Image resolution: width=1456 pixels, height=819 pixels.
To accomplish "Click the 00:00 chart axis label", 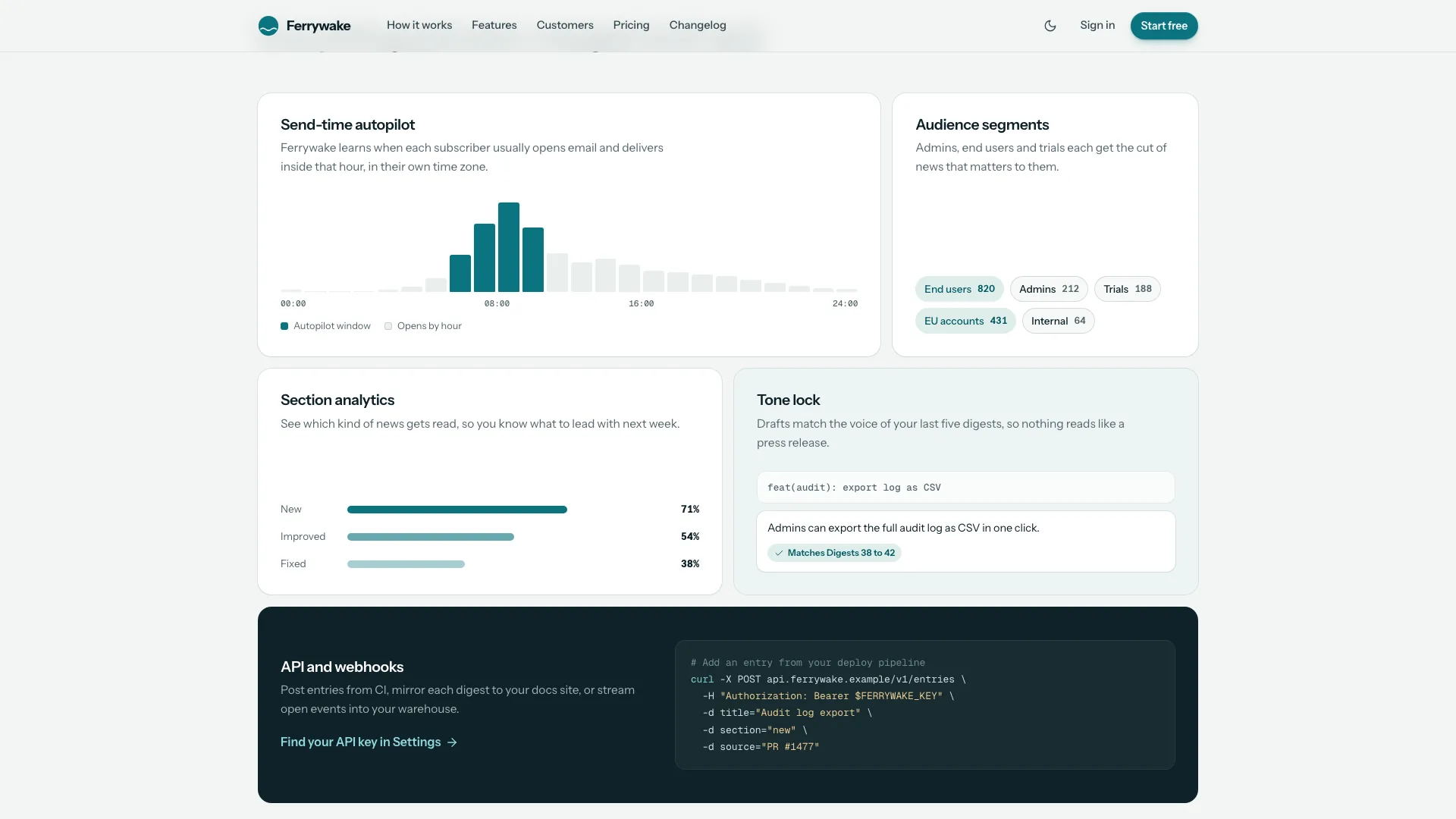I will click(293, 303).
